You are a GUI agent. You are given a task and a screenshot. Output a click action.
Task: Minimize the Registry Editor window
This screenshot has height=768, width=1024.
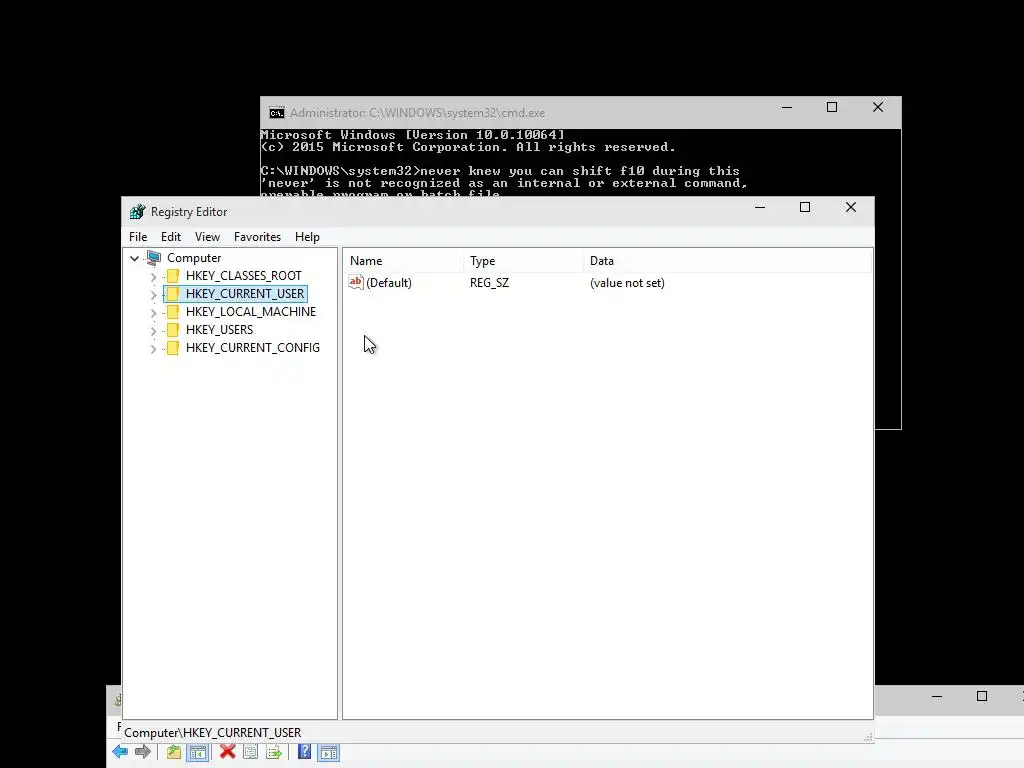click(760, 207)
